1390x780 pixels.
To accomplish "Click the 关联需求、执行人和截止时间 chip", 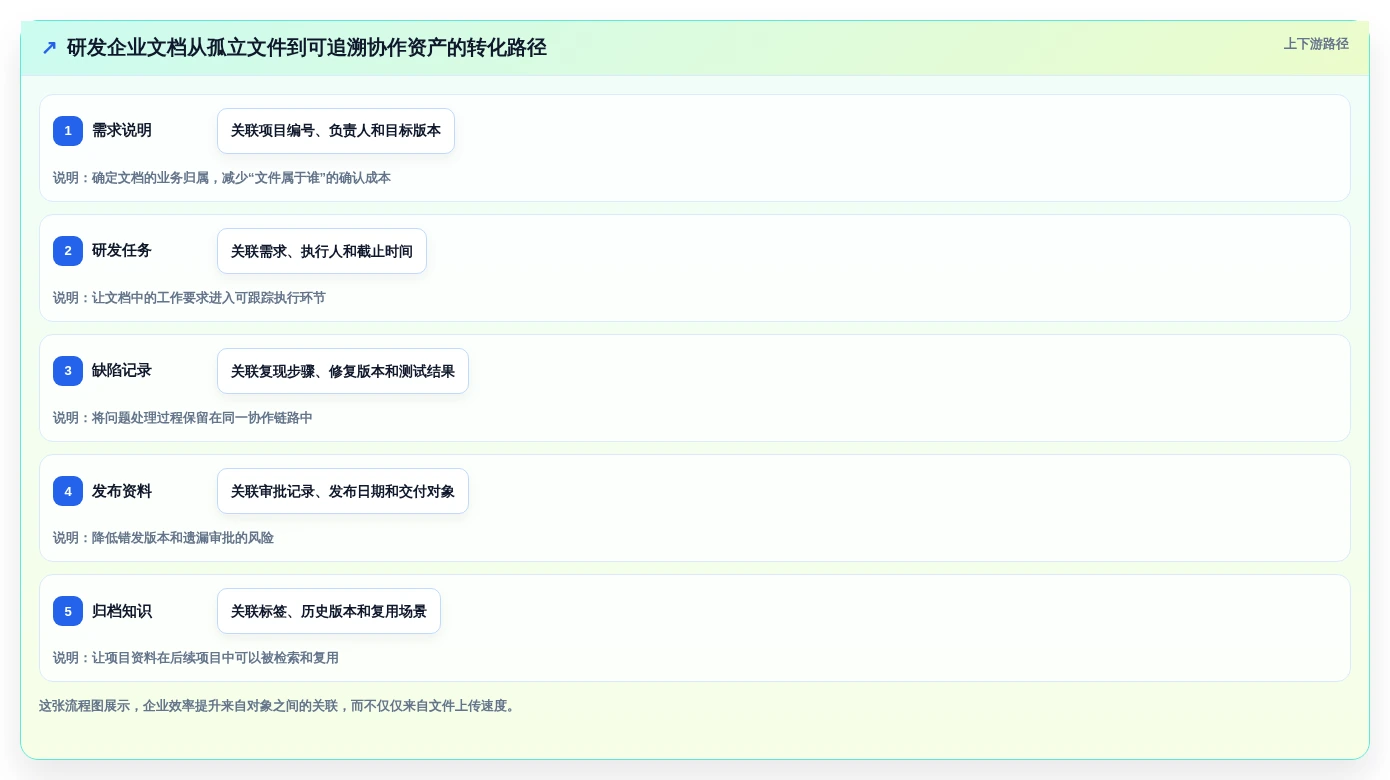I will (x=322, y=251).
